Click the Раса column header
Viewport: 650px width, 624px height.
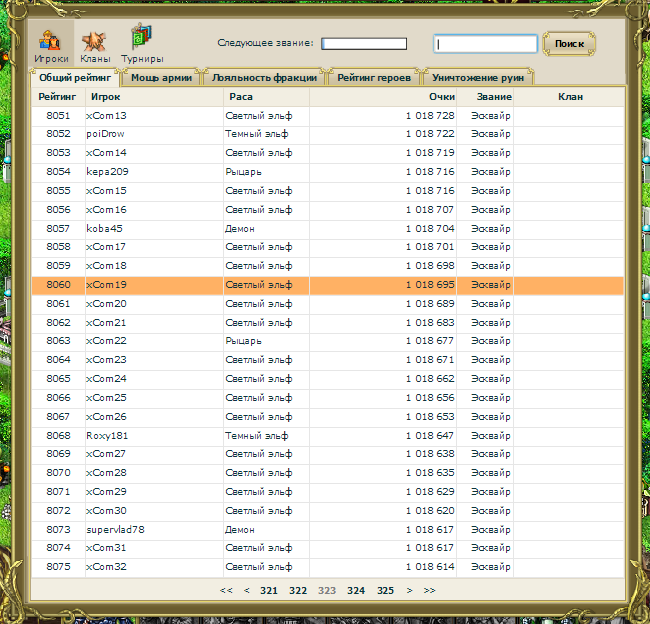click(241, 97)
